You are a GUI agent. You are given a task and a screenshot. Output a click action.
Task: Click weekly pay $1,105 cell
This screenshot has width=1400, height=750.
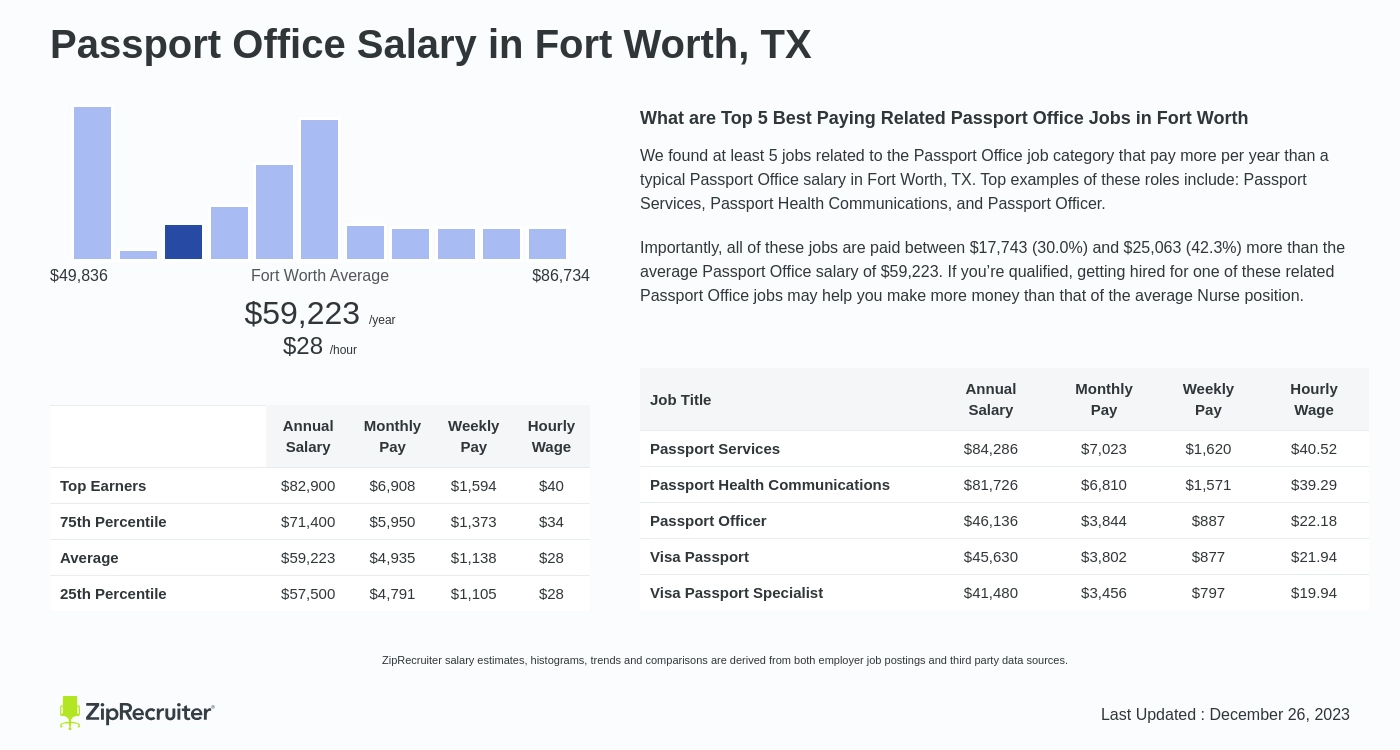point(473,594)
